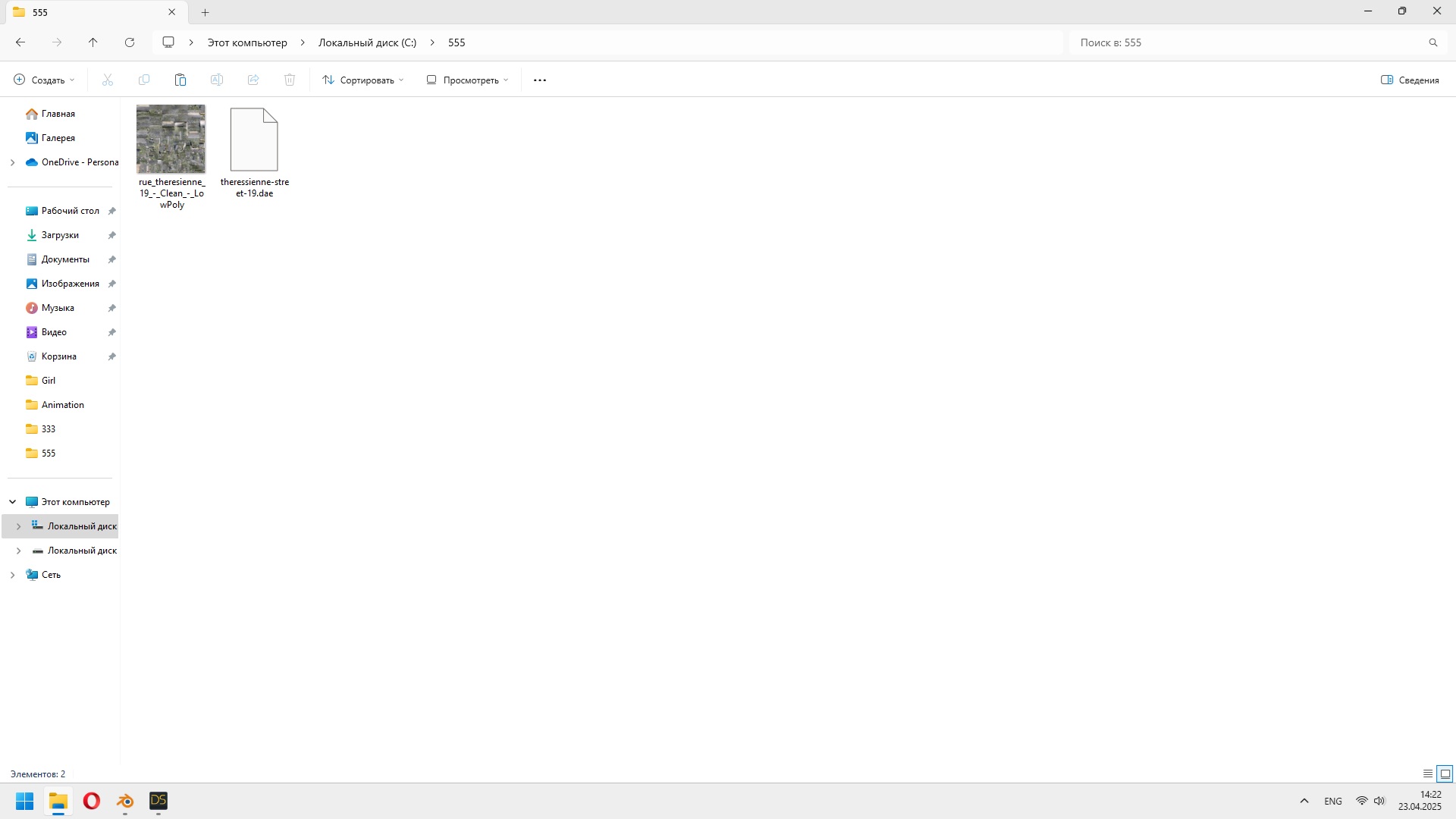The width and height of the screenshot is (1456, 819).
Task: Click the search magnifier icon
Action: tap(1433, 42)
